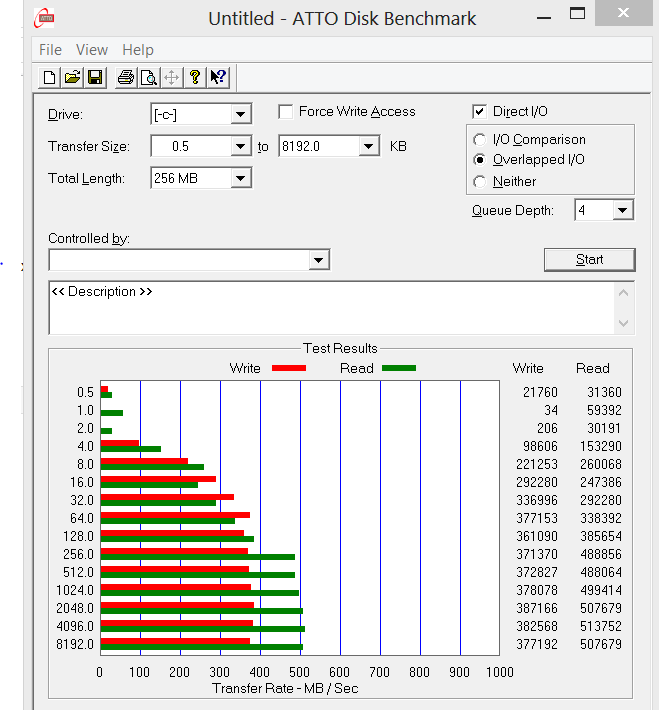Image resolution: width=659 pixels, height=710 pixels.
Task: Open the Total Length dropdown
Action: pyautogui.click(x=241, y=179)
